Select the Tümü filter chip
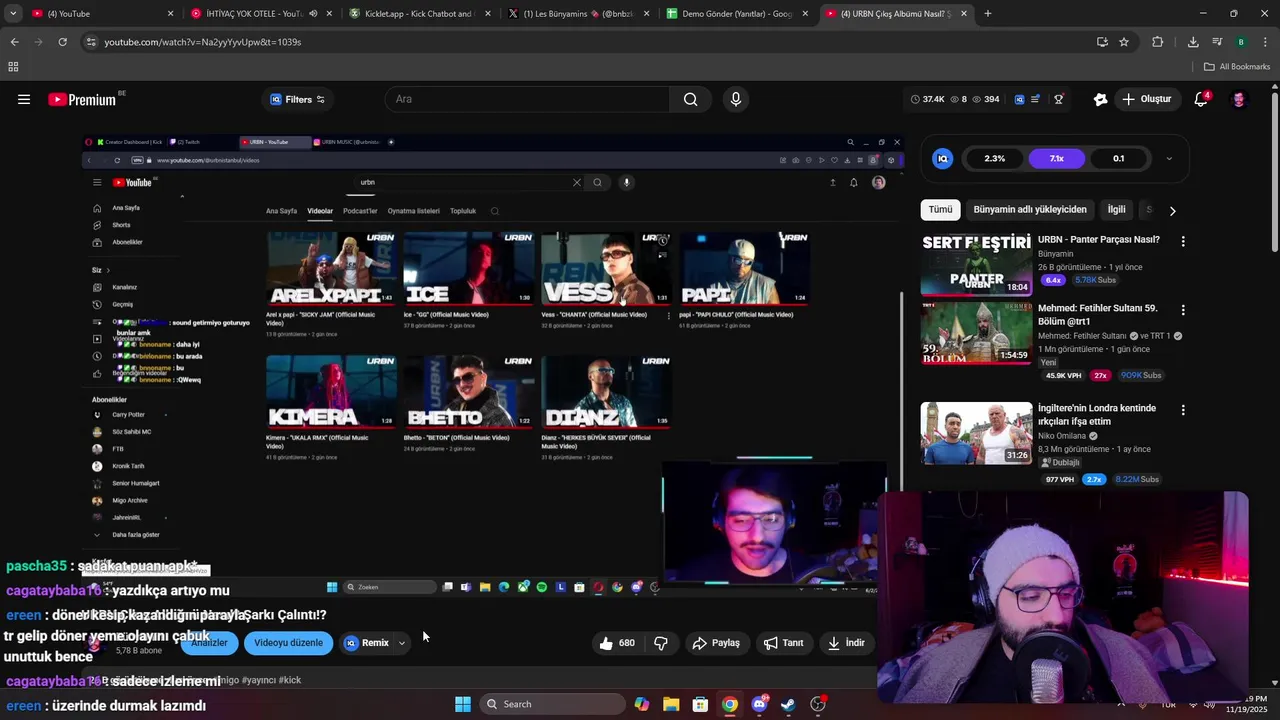The width and height of the screenshot is (1280, 720). (940, 210)
